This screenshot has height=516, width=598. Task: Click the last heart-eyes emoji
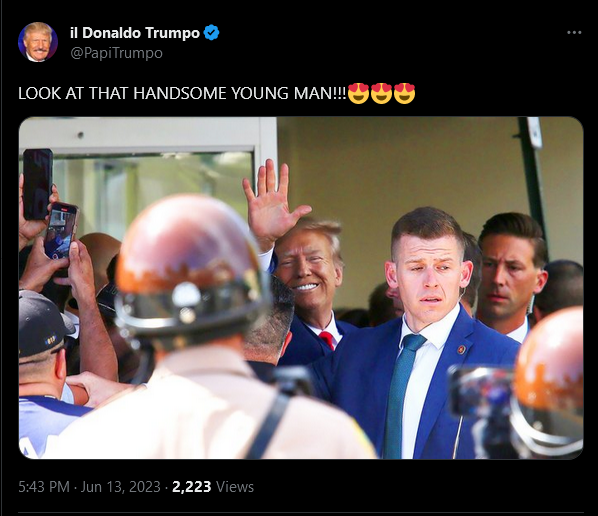click(x=404, y=93)
